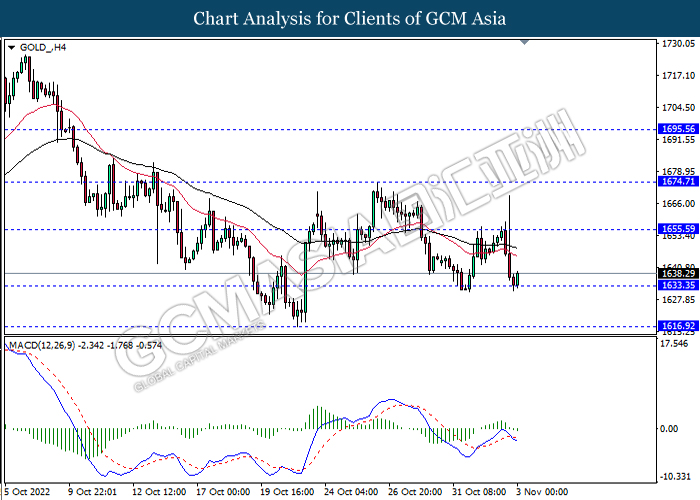The image size is (700, 500).
Task: Click the 26 Oct 20:00 time label
Action: 415,492
